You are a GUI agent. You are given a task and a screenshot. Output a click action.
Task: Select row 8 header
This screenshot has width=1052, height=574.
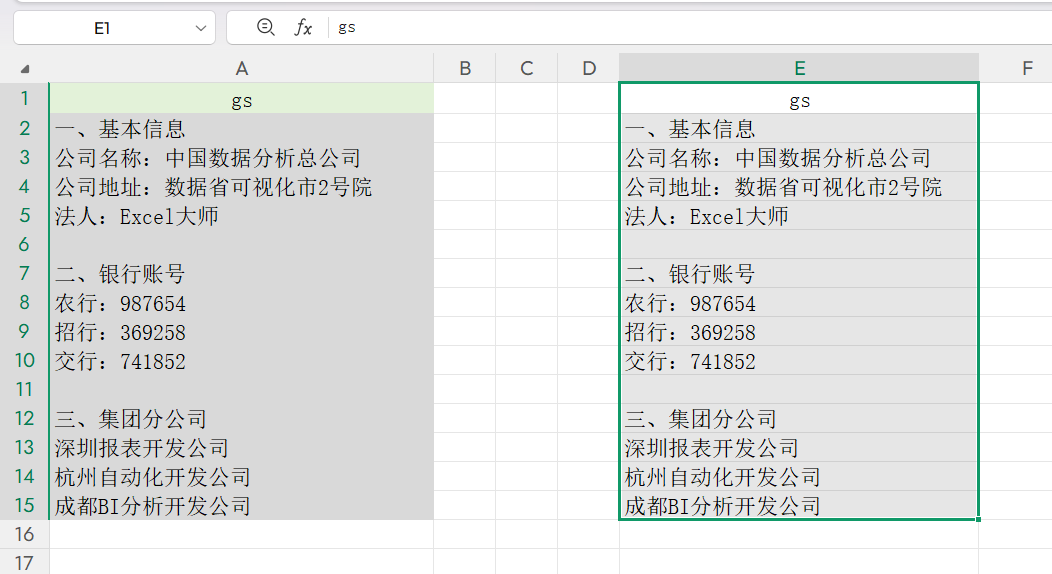pos(24,302)
